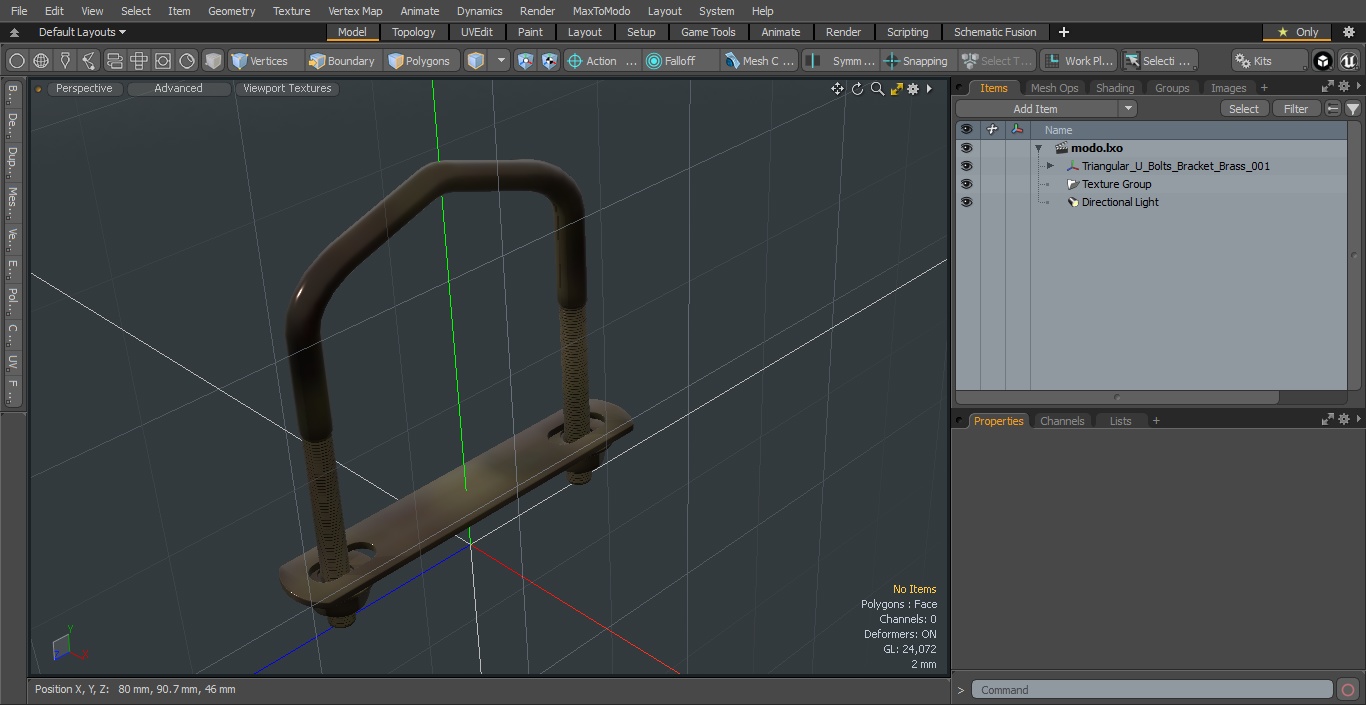The image size is (1366, 705).
Task: Click the unwrapped cross cube icon
Action: click(x=139, y=61)
